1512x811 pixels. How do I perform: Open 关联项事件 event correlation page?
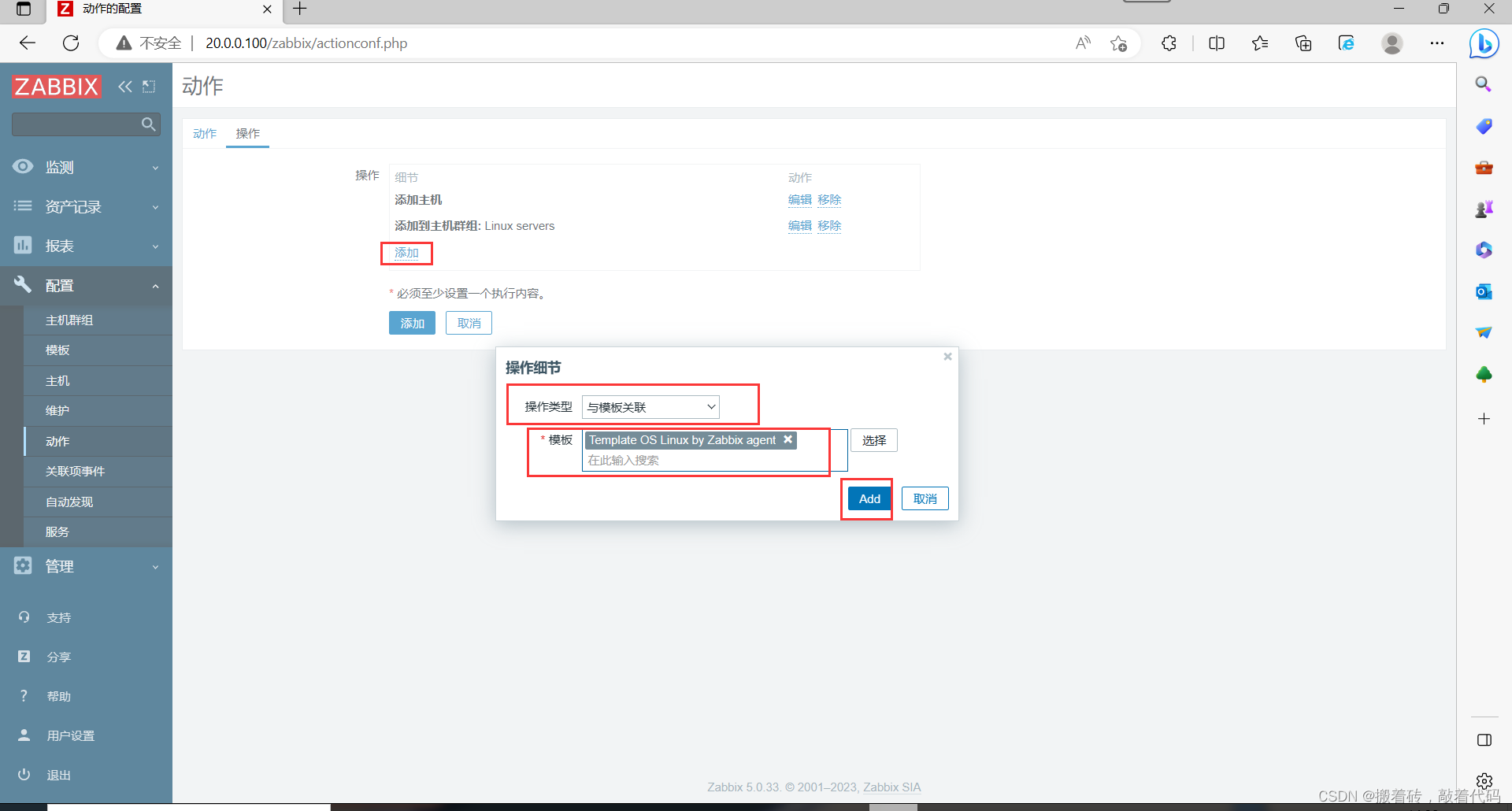75,471
